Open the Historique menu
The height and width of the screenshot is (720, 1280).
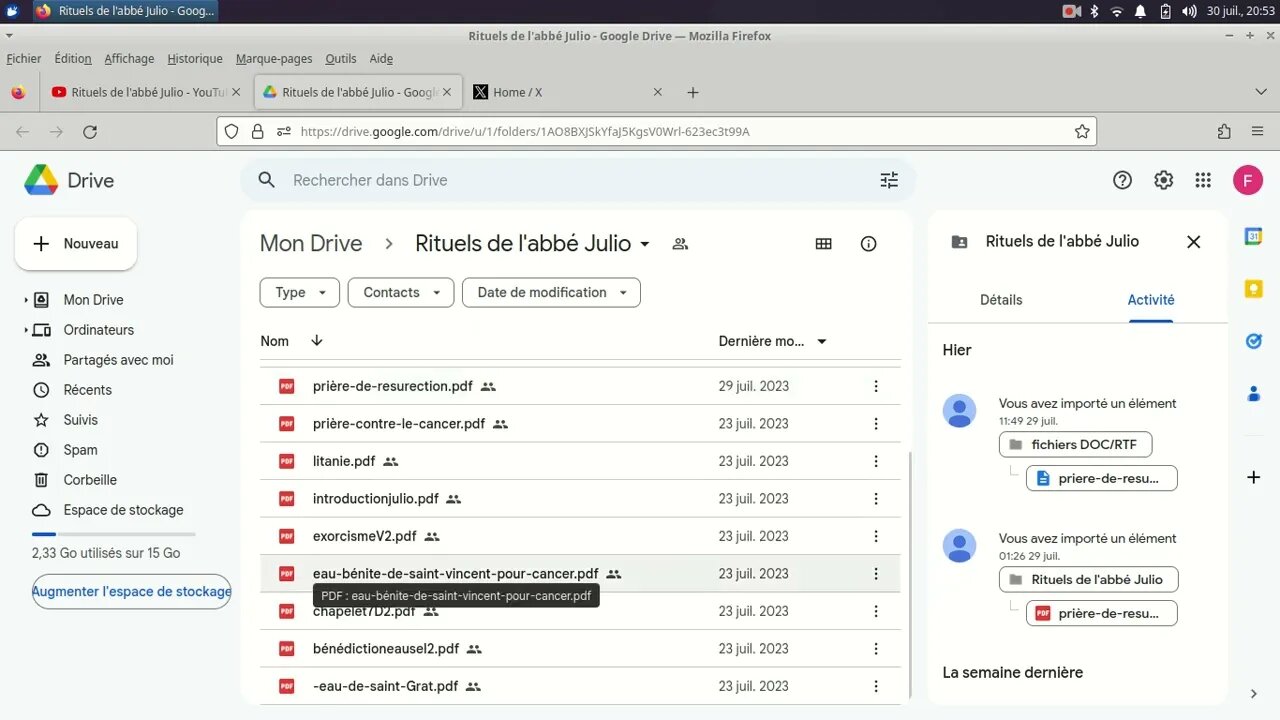195,59
